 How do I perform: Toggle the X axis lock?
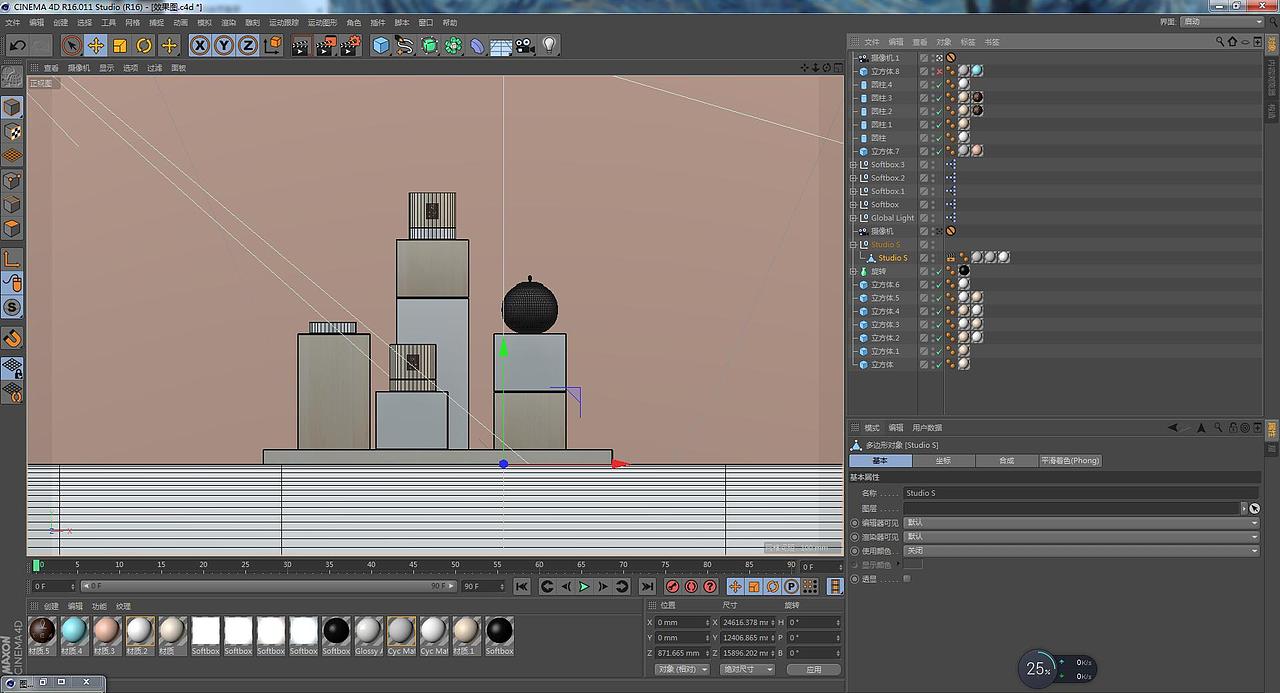(200, 45)
